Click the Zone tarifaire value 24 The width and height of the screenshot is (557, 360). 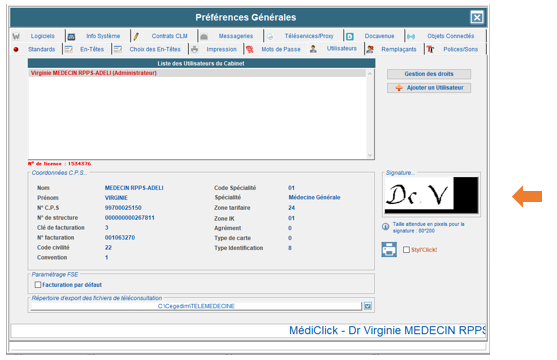[292, 208]
